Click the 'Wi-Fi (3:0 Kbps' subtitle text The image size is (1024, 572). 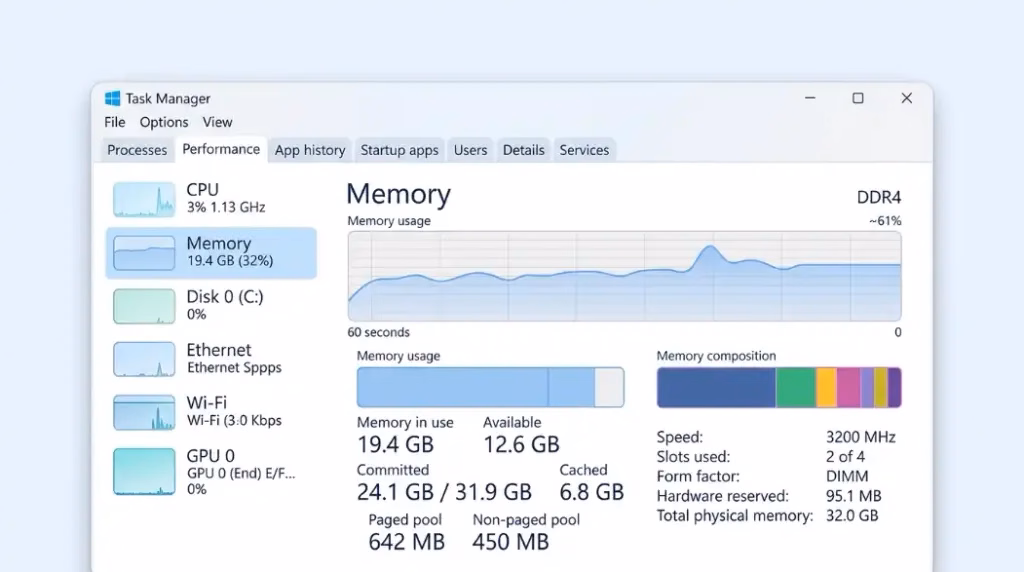[x=234, y=421]
